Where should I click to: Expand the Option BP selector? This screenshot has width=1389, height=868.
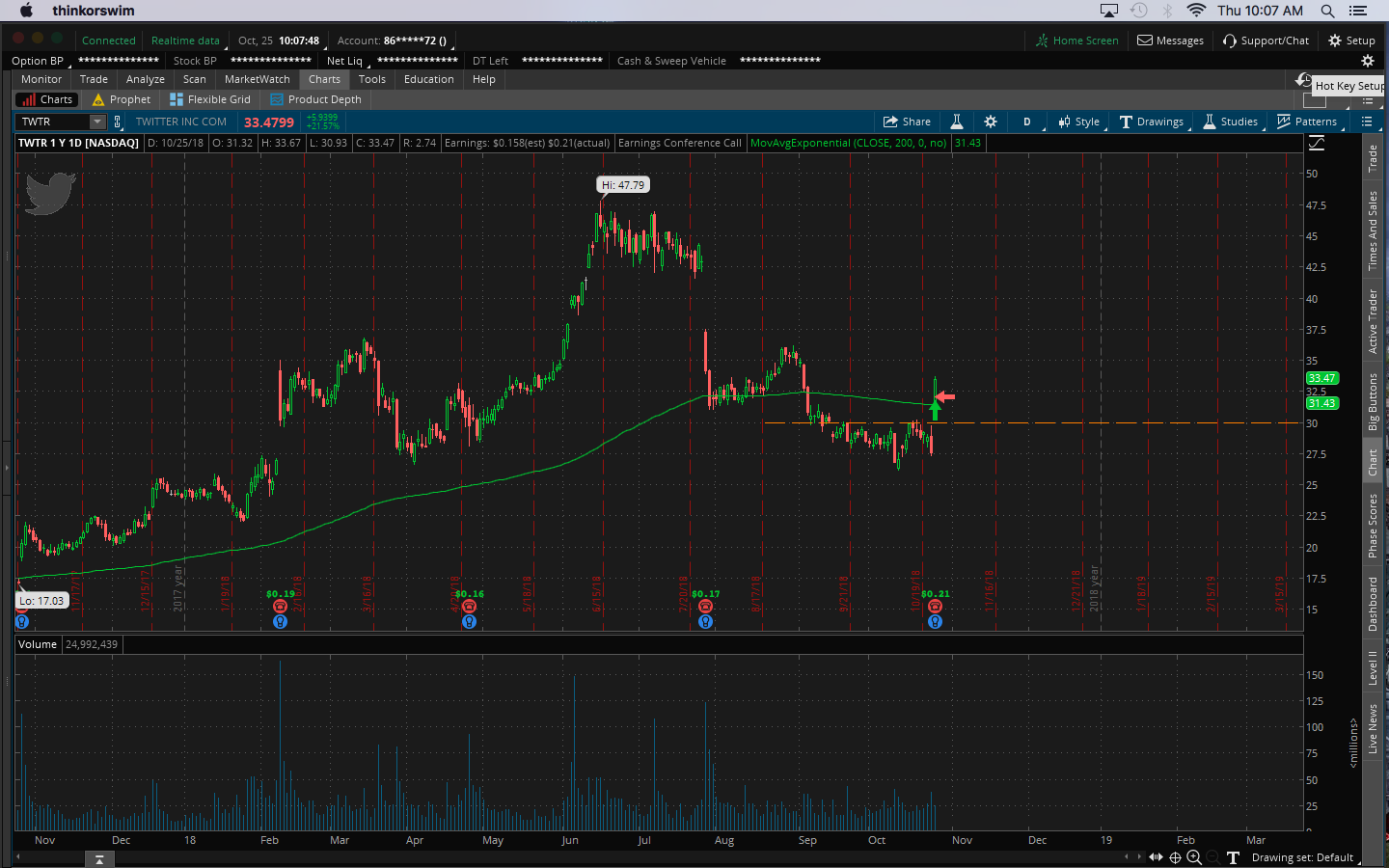point(40,61)
